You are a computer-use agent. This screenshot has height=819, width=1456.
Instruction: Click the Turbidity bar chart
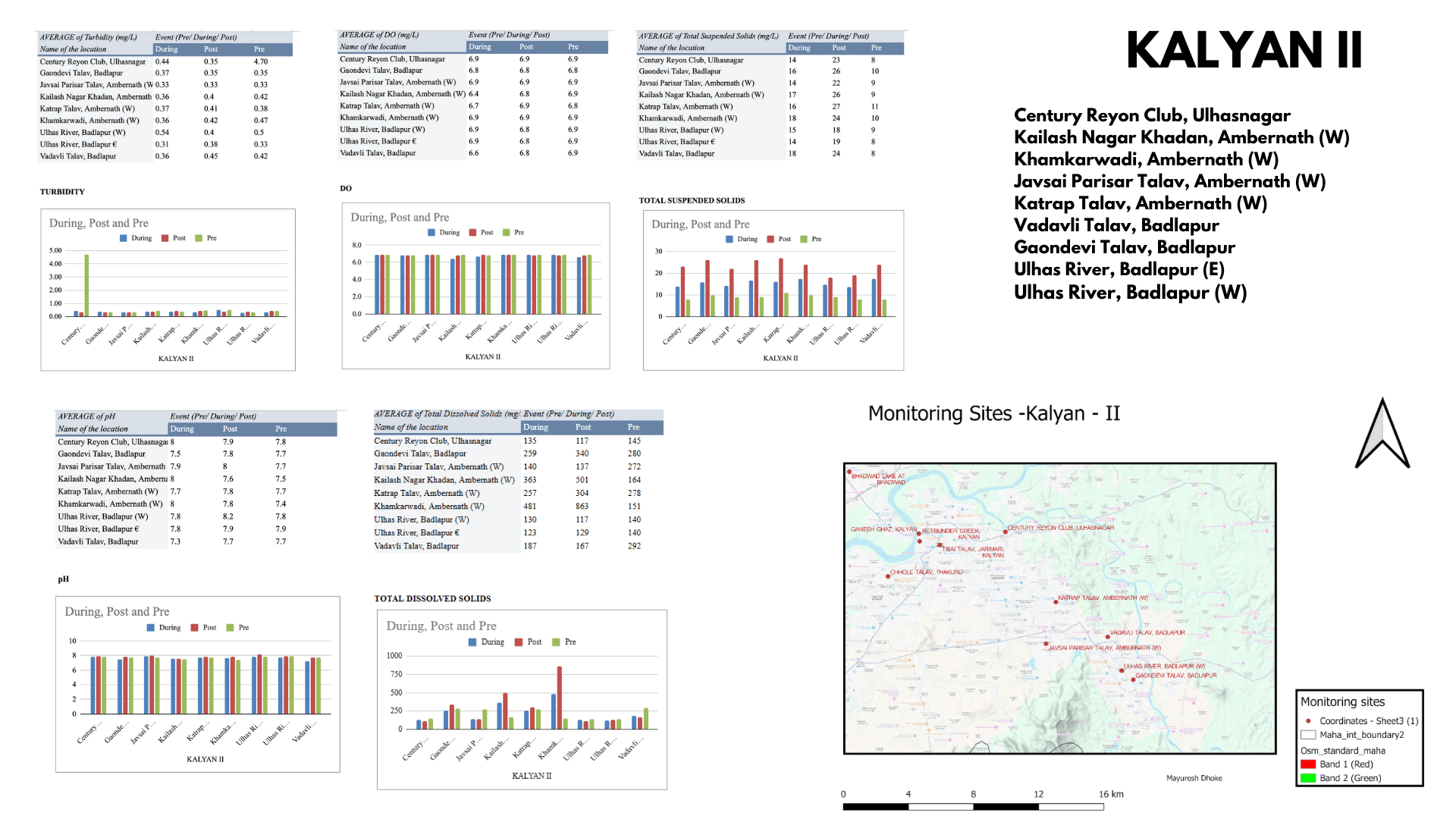[168, 290]
